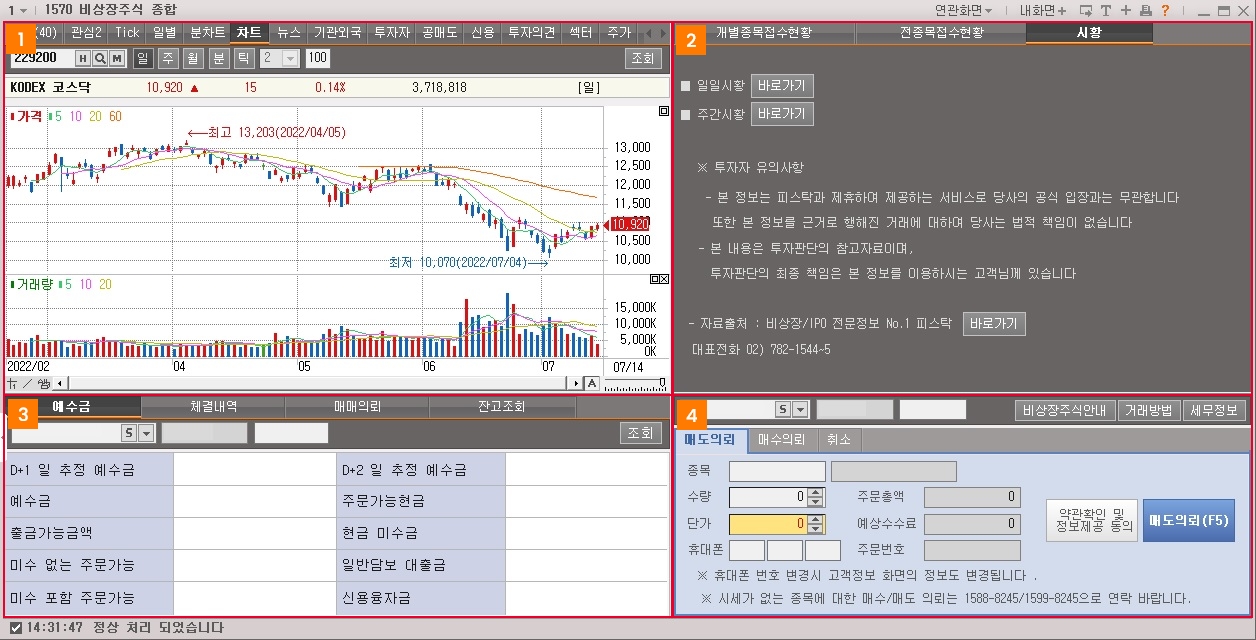Expand the deposit panel account dropdown
Screen dimensions: 1256x640
point(146,433)
